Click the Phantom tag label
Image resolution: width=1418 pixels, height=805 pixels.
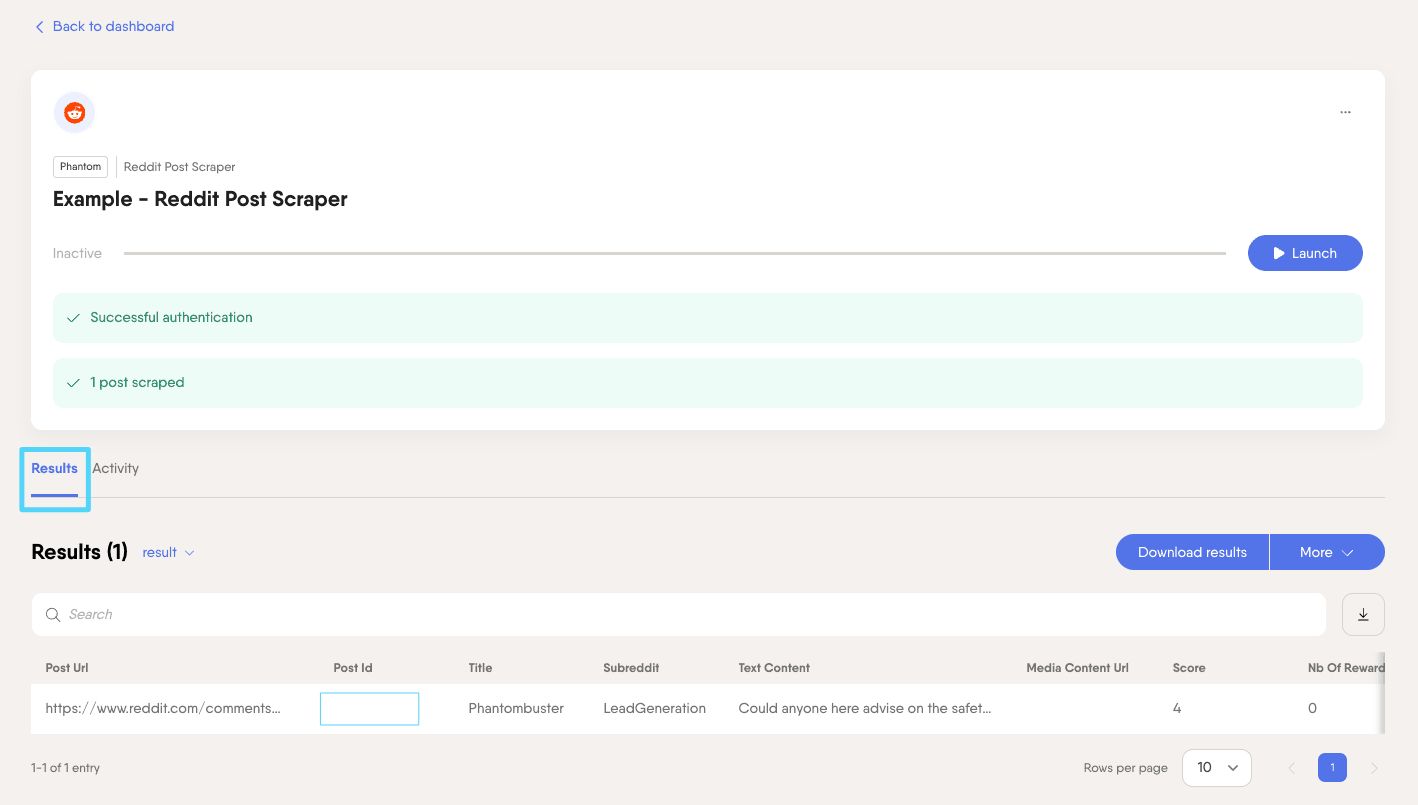80,167
